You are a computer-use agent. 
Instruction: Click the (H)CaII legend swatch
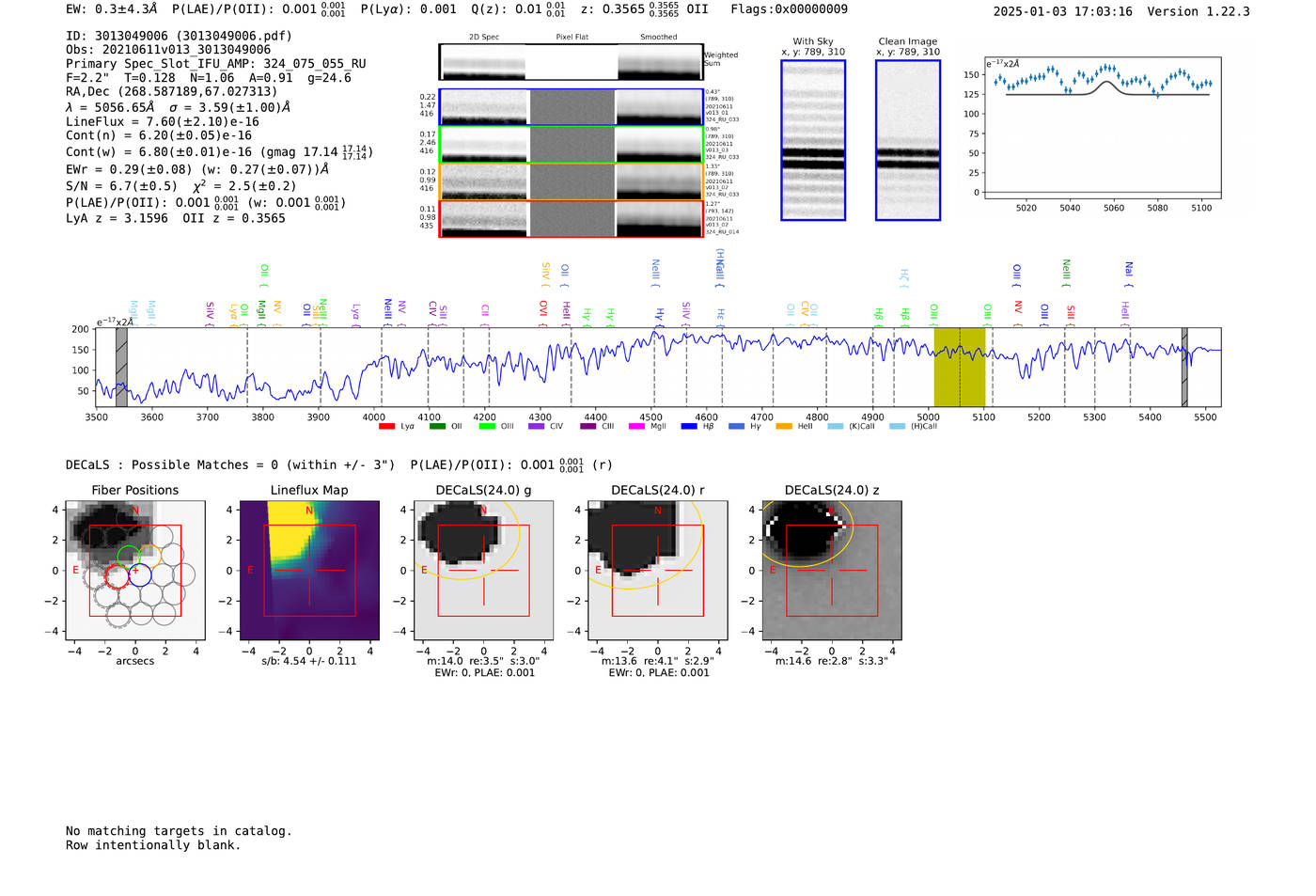coord(897,427)
